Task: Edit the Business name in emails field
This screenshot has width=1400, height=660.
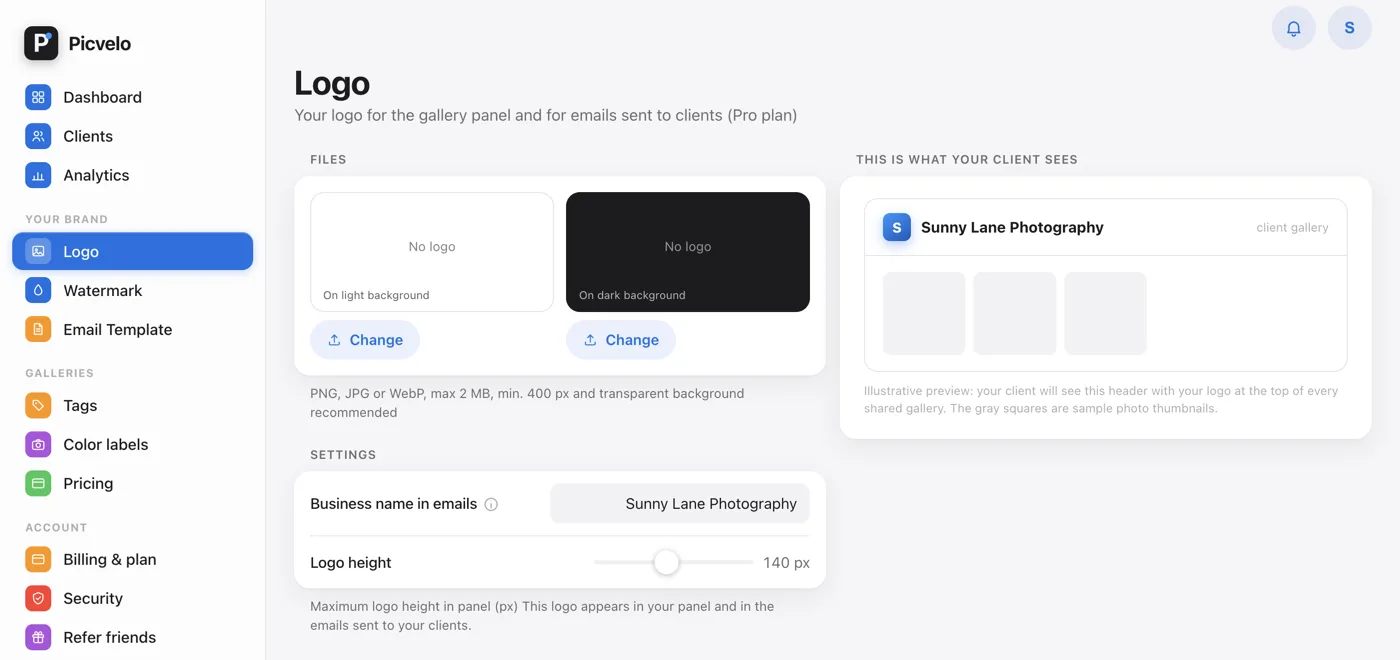Action: point(680,504)
